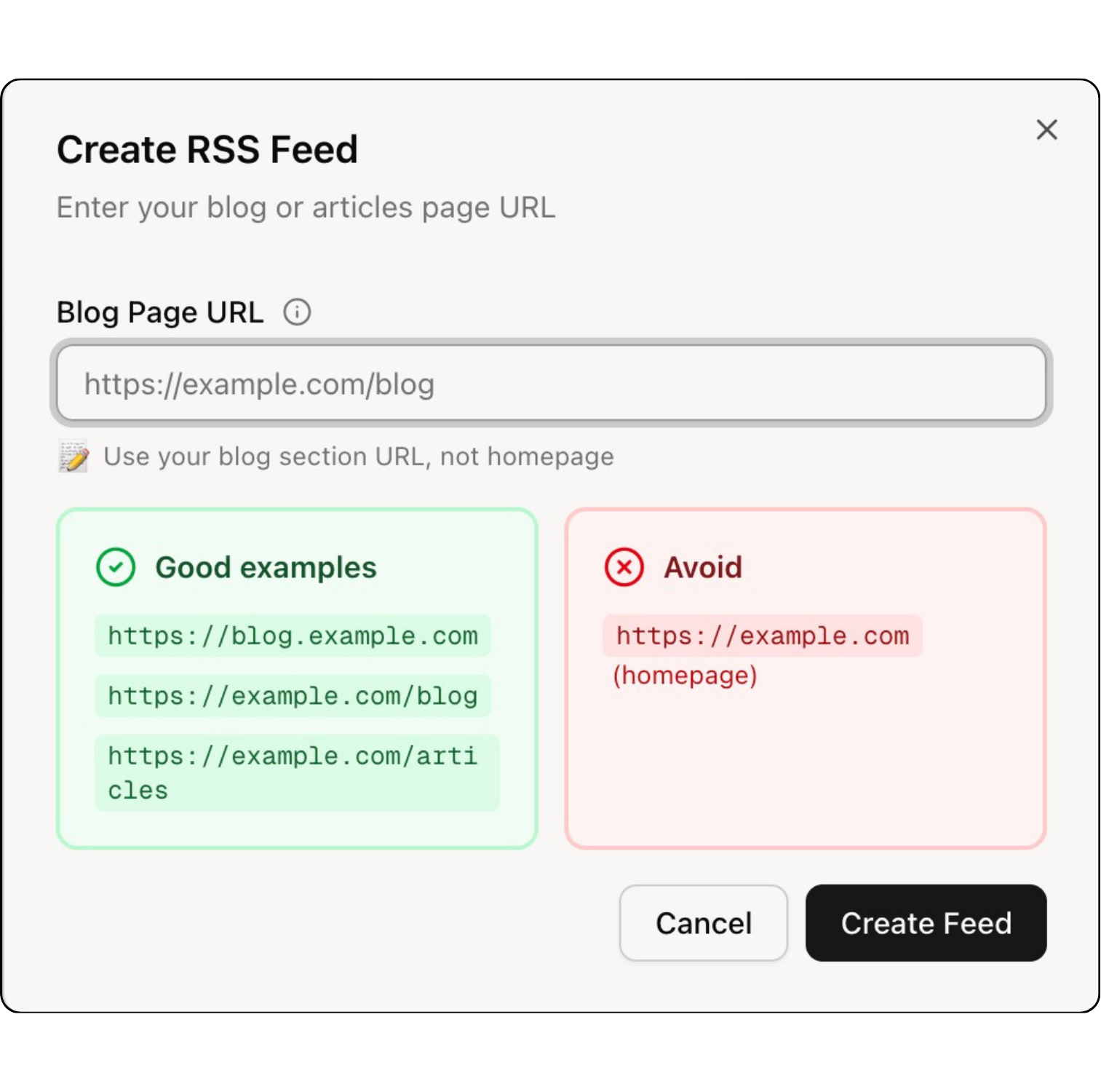Click the https://example.com chip under Avoid

coord(762,636)
